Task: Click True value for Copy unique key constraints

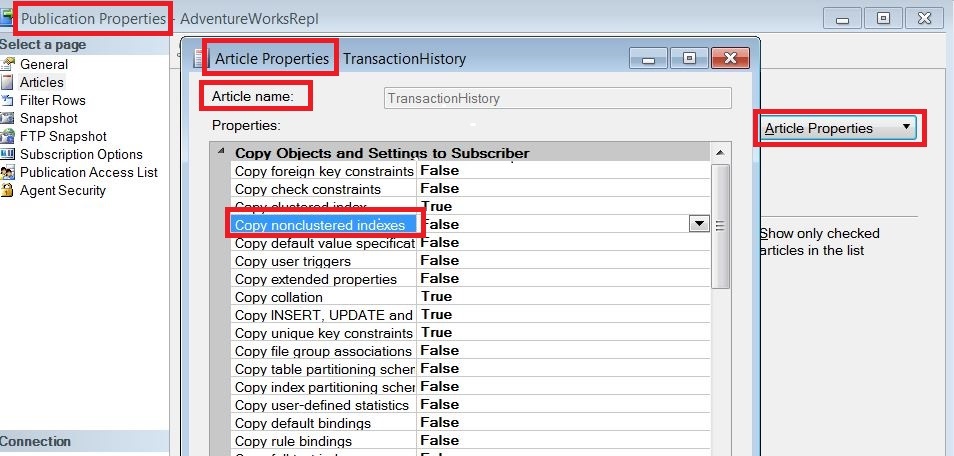Action: 436,332
